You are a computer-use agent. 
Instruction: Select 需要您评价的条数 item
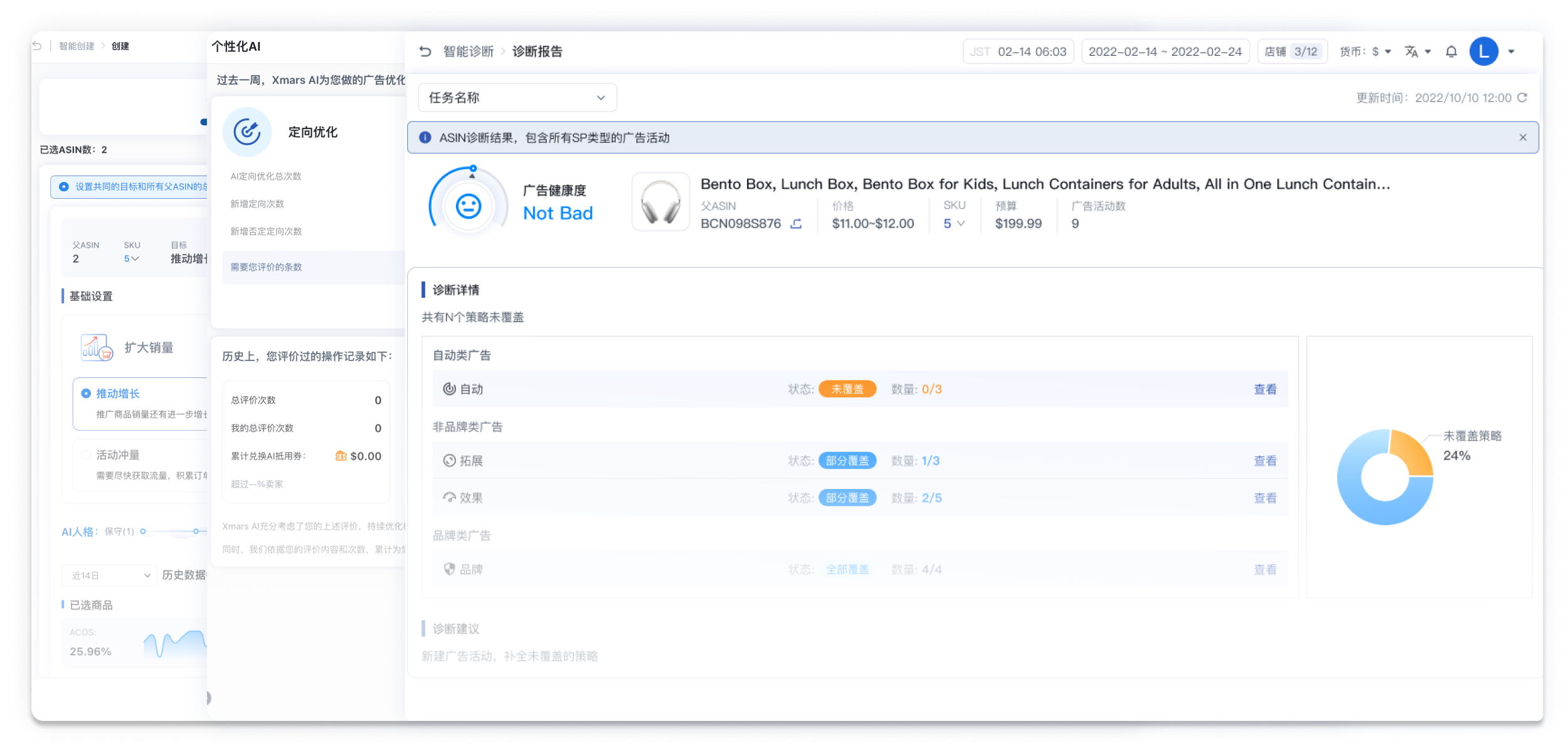tap(266, 267)
